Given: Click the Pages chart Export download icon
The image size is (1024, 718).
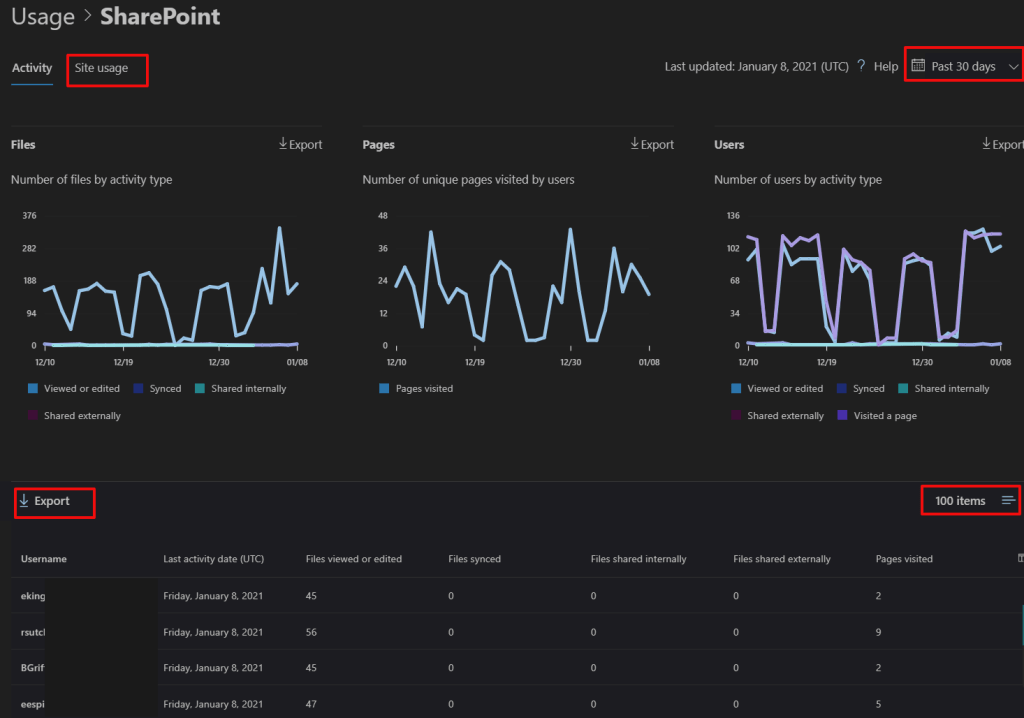Looking at the screenshot, I should tap(635, 144).
